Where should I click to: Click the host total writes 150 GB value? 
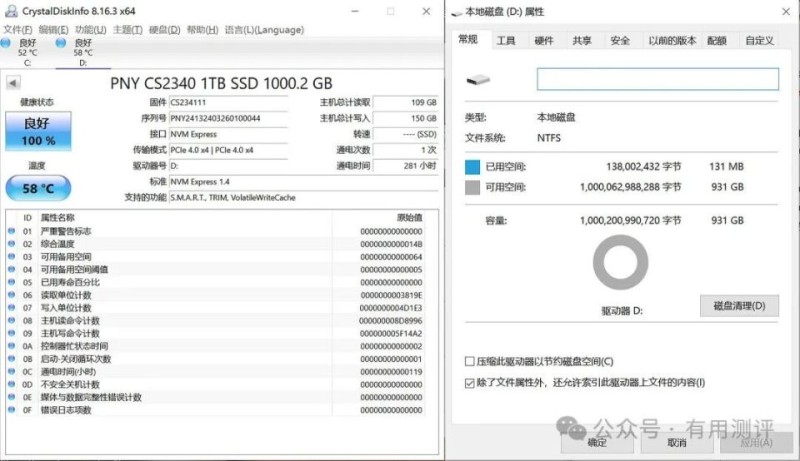coord(406,118)
